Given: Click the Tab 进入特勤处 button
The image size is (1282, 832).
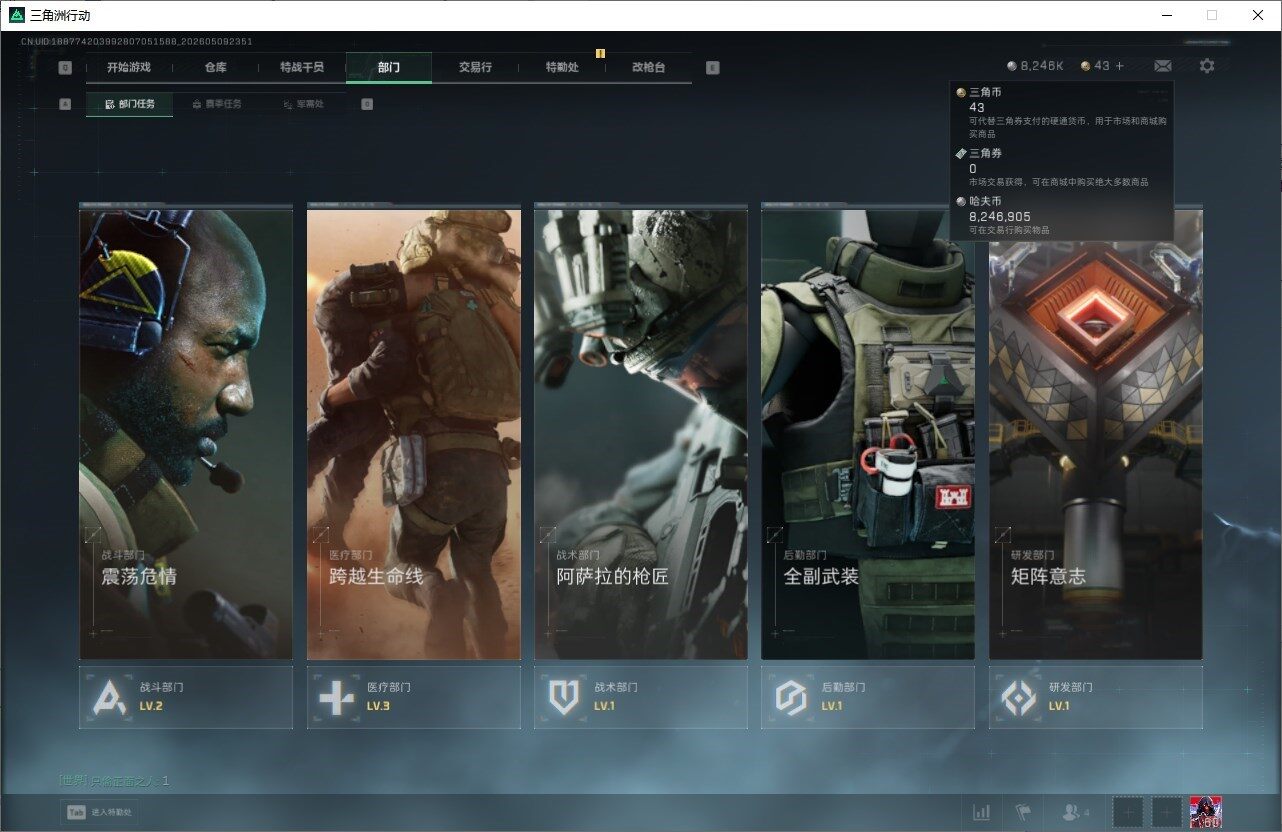Looking at the screenshot, I should click(x=99, y=813).
